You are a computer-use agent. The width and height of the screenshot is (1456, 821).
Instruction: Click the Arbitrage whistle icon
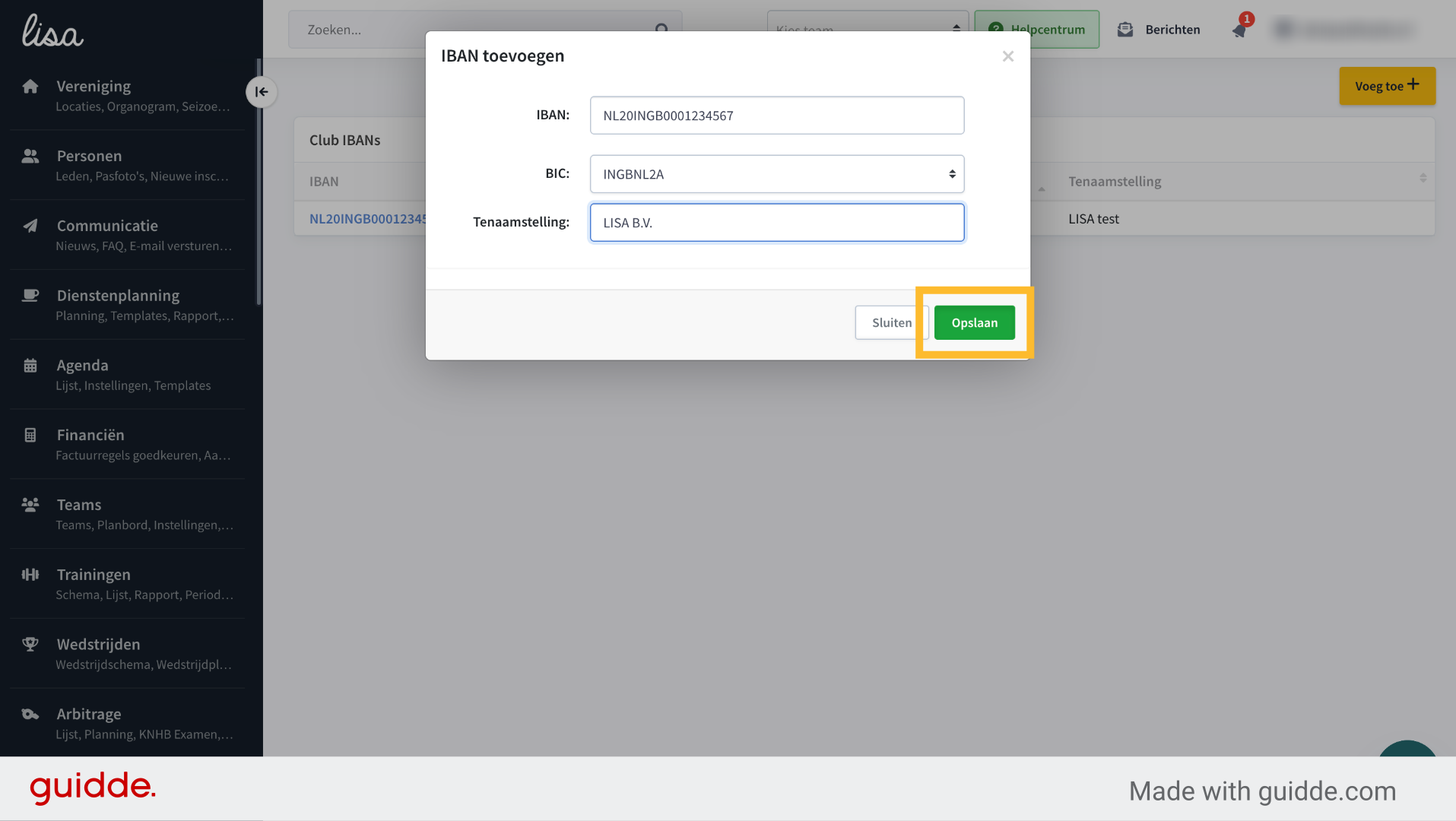click(30, 715)
